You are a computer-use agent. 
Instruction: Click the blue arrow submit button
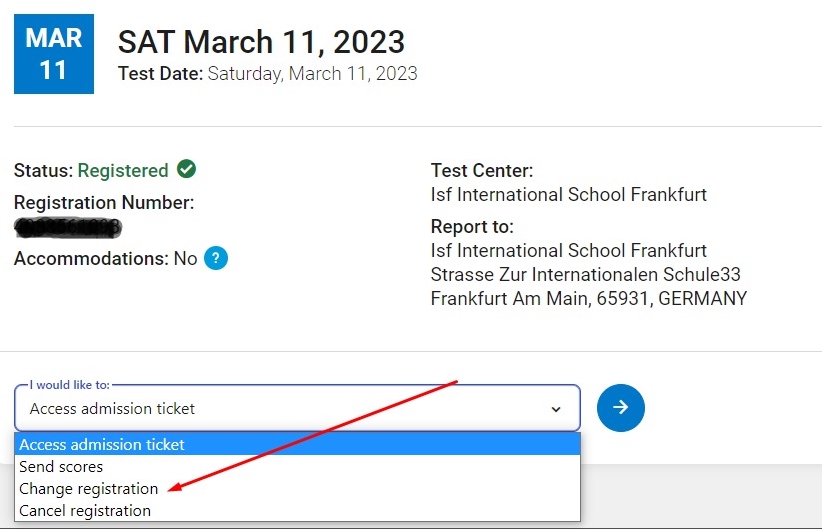pyautogui.click(x=620, y=407)
